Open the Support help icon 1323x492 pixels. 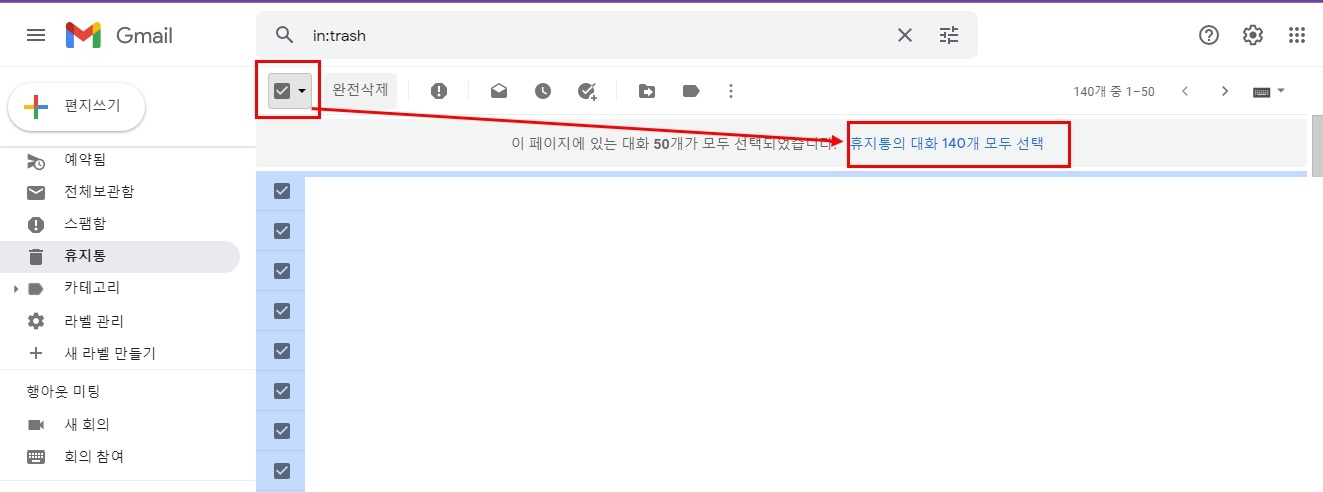click(1209, 35)
